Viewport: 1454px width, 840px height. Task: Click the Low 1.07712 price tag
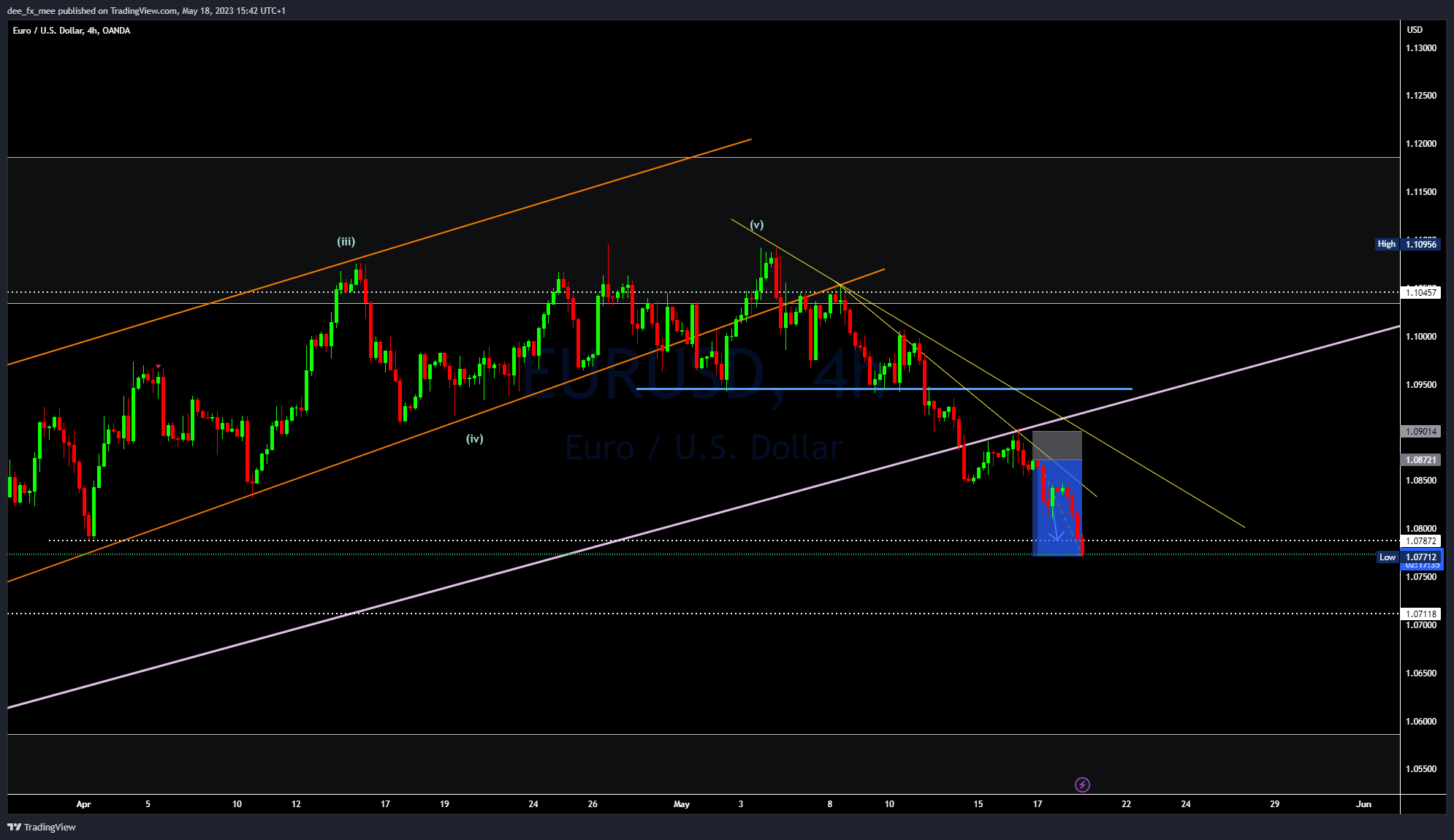1409,557
